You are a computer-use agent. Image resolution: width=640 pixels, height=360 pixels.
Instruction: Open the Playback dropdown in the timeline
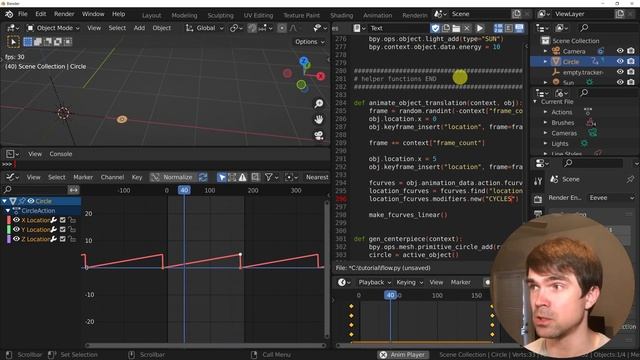coord(374,282)
